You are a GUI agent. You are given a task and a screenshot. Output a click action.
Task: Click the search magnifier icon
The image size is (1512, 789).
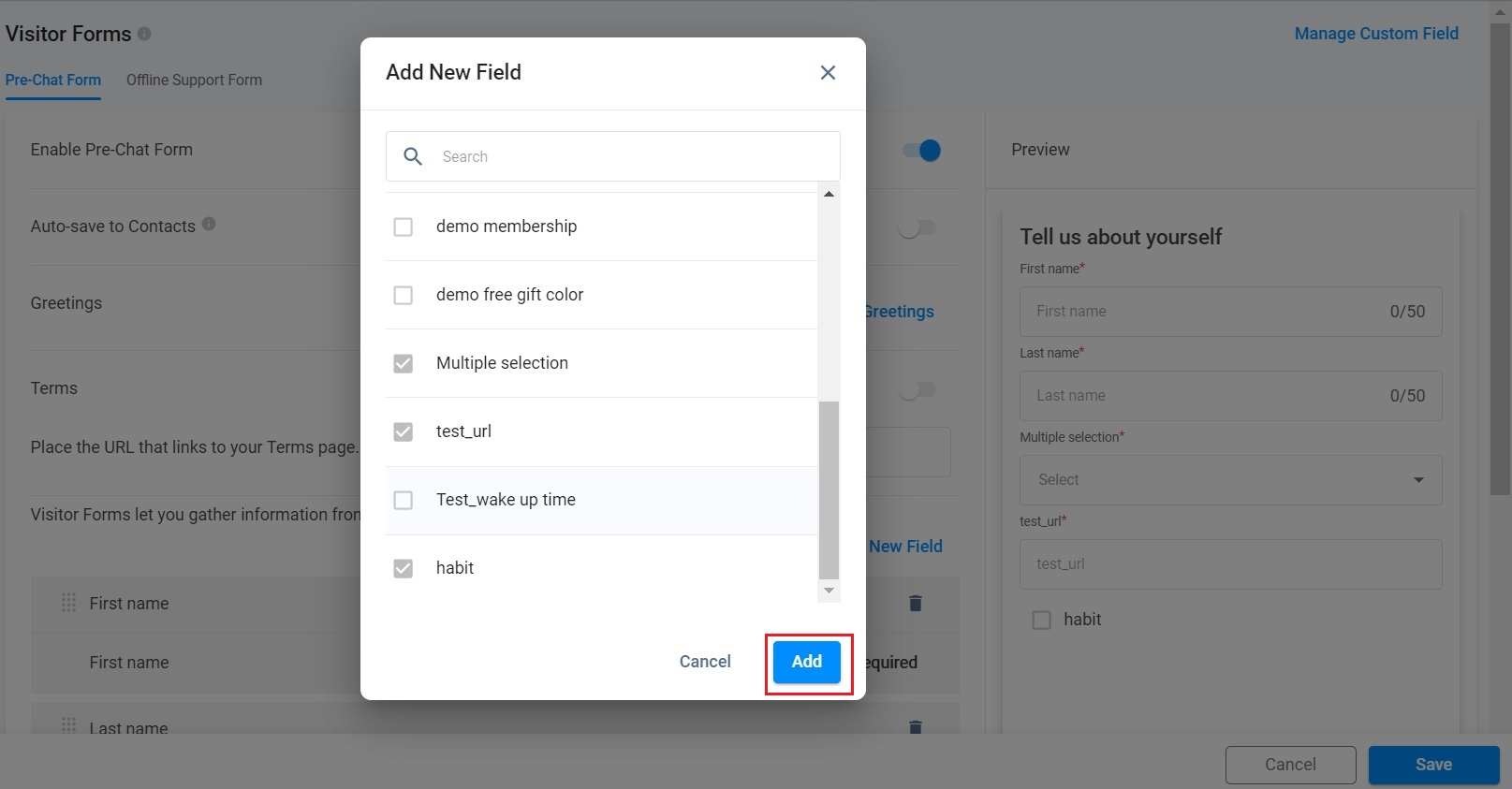(x=413, y=156)
